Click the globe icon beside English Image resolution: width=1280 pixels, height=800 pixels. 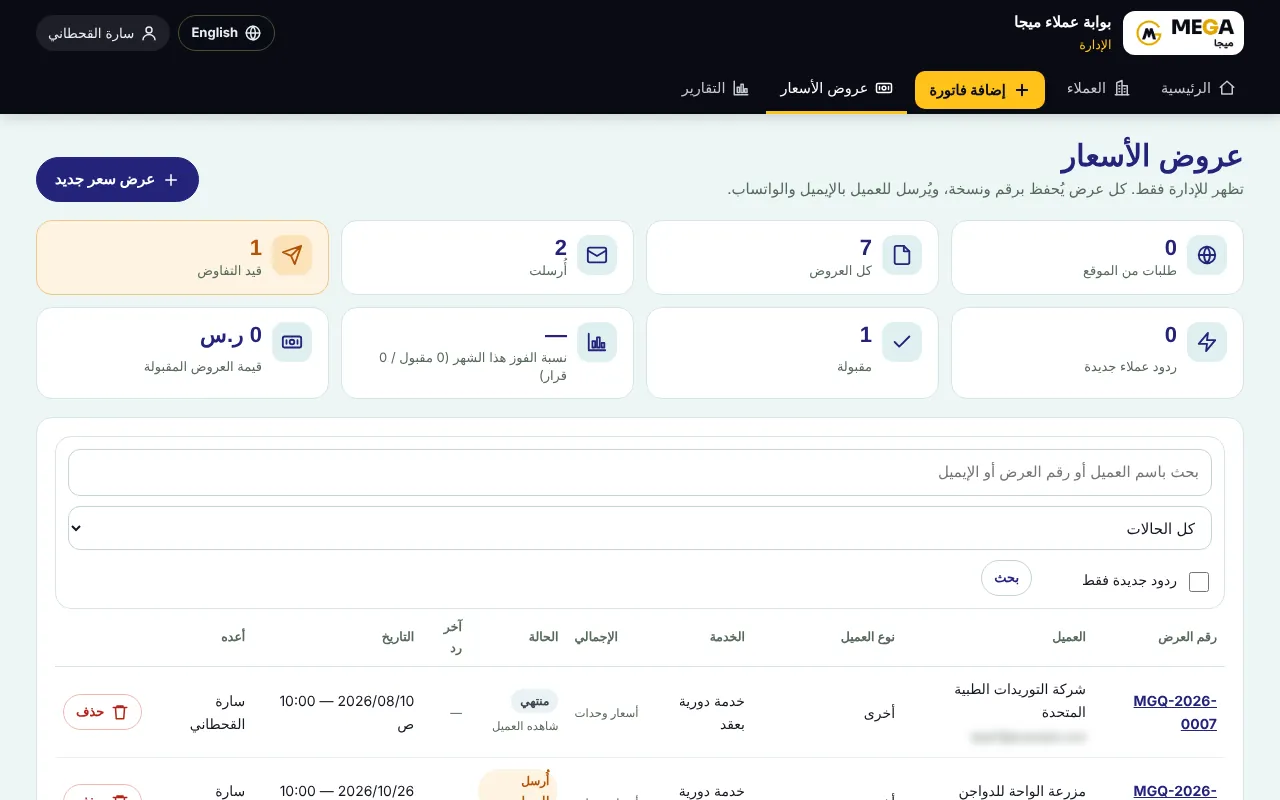[x=253, y=33]
